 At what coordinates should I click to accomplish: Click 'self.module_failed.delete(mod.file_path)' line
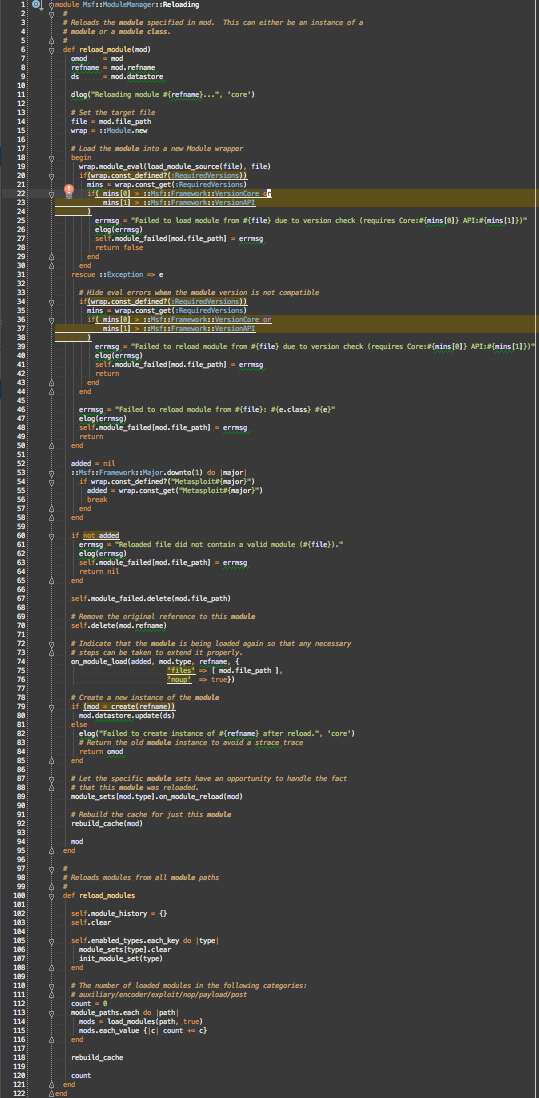click(150, 599)
